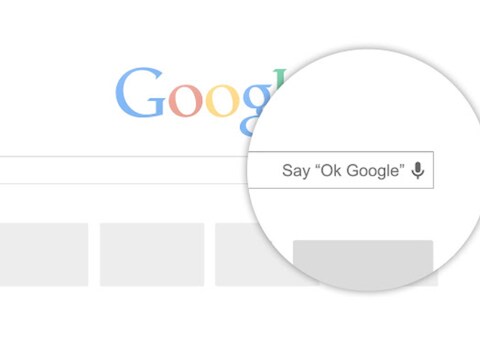Click the word "Ok" in the search box
The width and height of the screenshot is (480, 360).
[x=331, y=170]
